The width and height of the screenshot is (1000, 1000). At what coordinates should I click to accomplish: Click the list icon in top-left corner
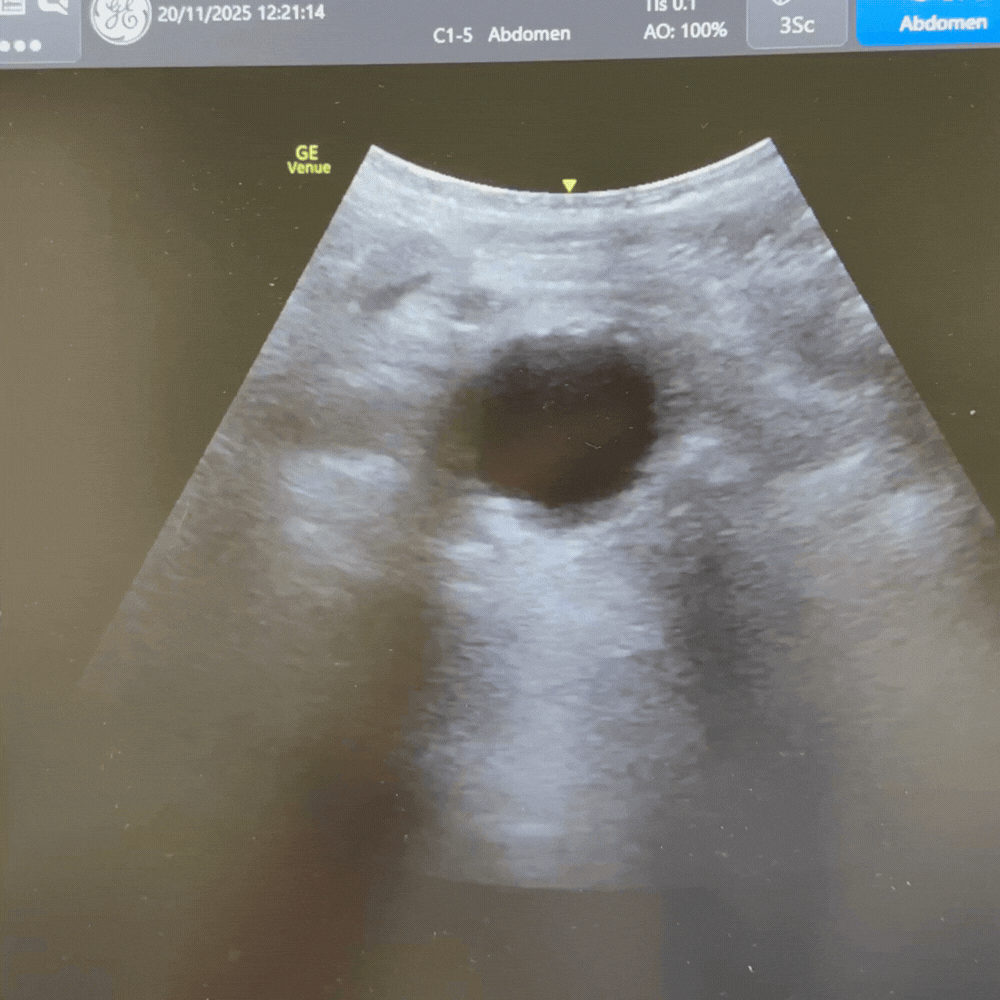pyautogui.click(x=12, y=5)
